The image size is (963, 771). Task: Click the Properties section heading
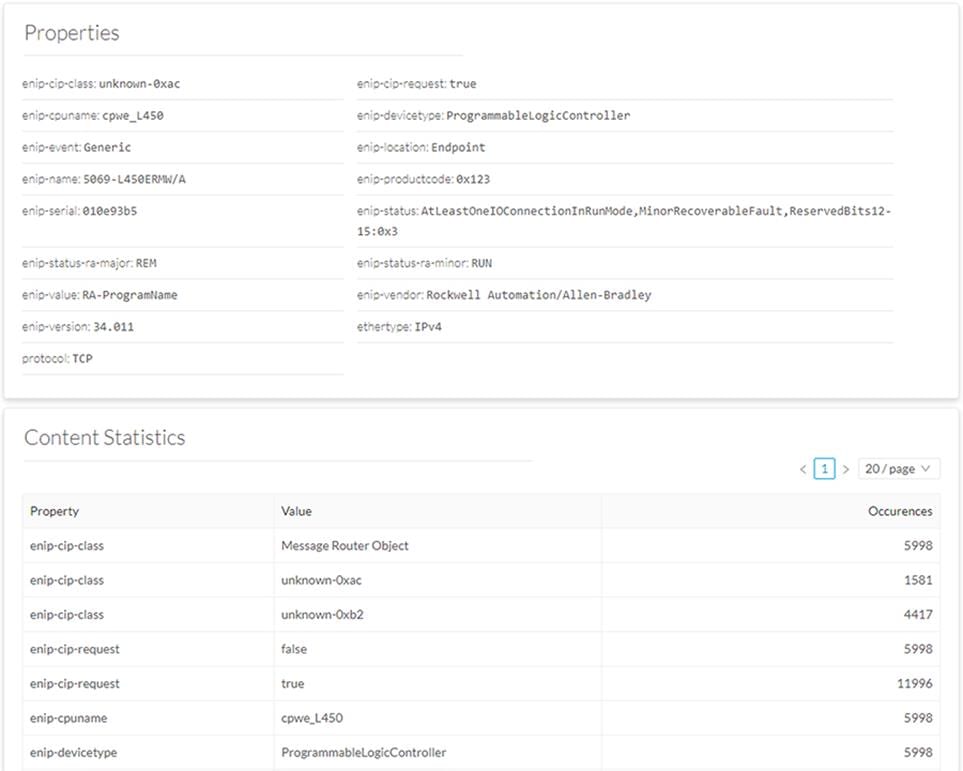pos(71,33)
